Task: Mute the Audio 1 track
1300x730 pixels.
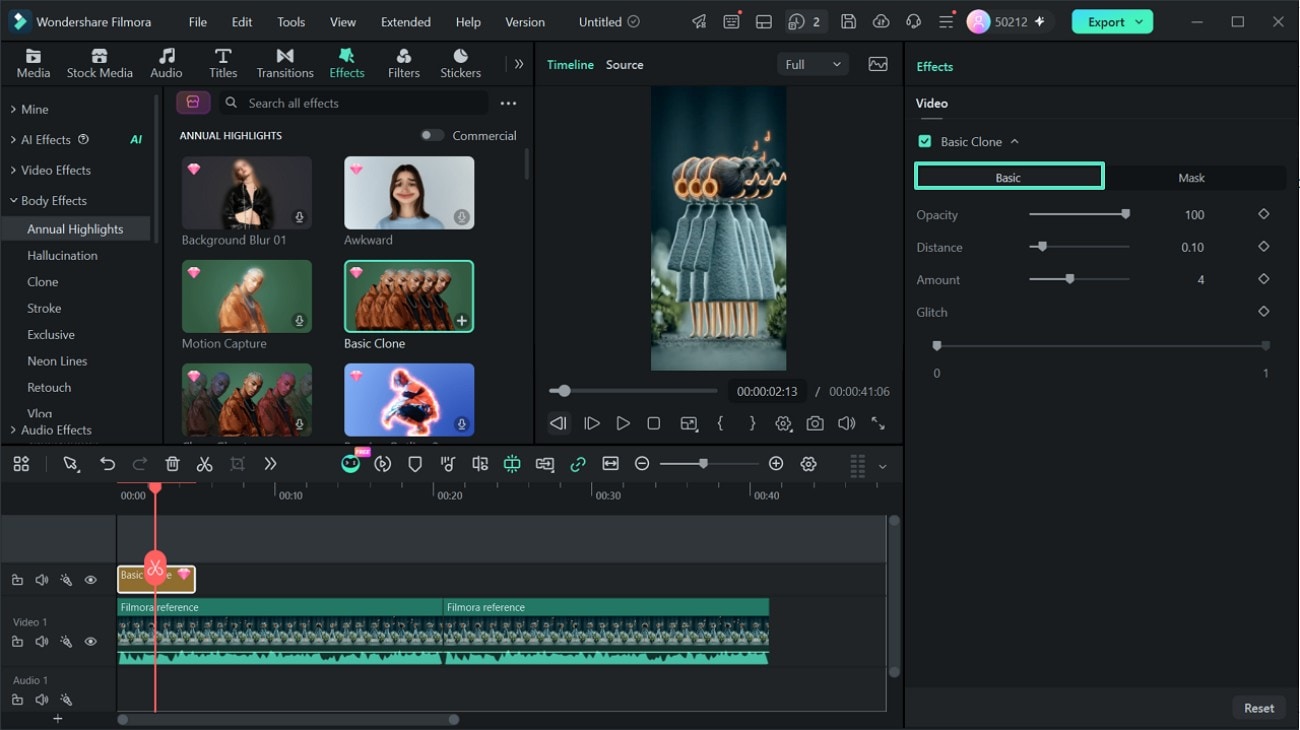Action: click(42, 700)
